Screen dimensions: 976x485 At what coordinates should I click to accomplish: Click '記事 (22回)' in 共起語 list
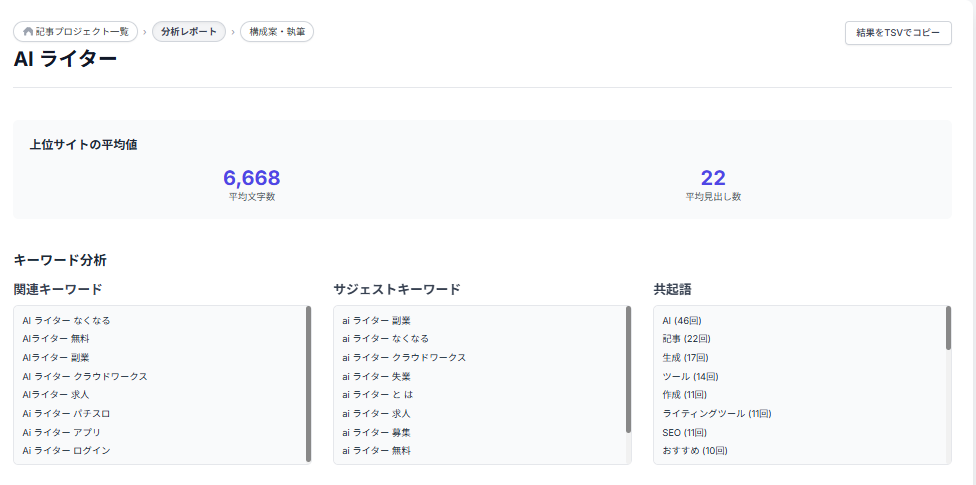coord(684,339)
